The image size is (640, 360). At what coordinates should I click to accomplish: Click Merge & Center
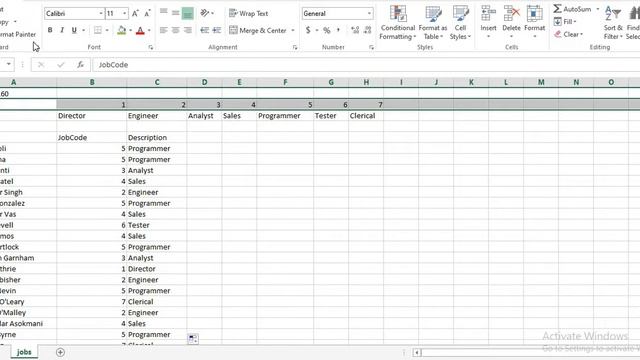[258, 30]
